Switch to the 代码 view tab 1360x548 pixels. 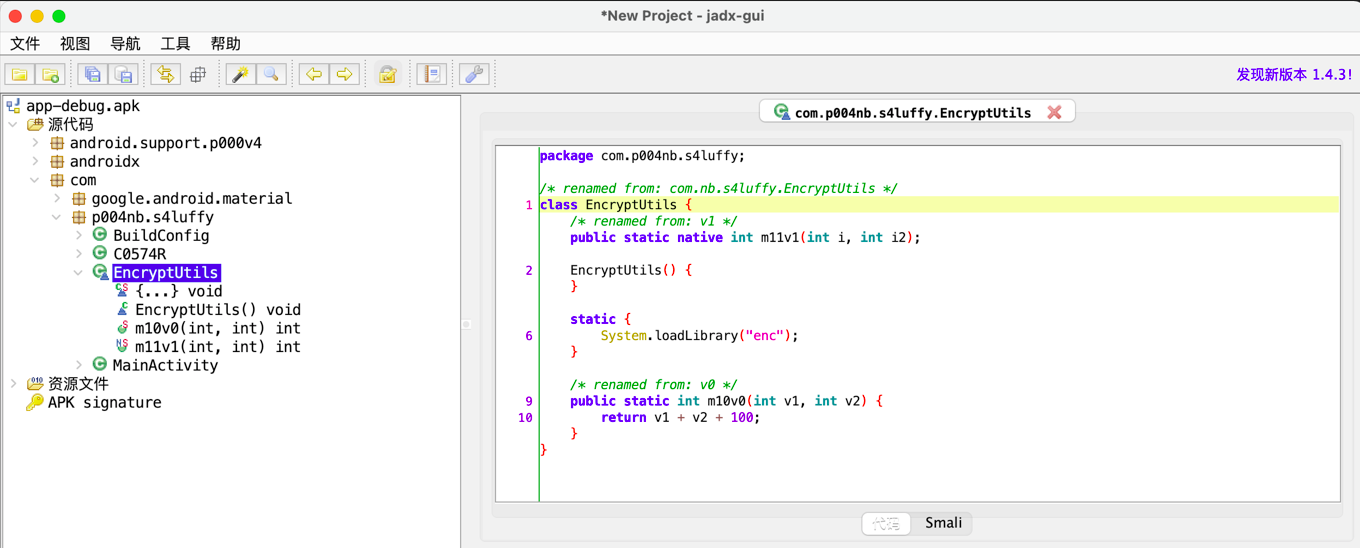click(886, 523)
